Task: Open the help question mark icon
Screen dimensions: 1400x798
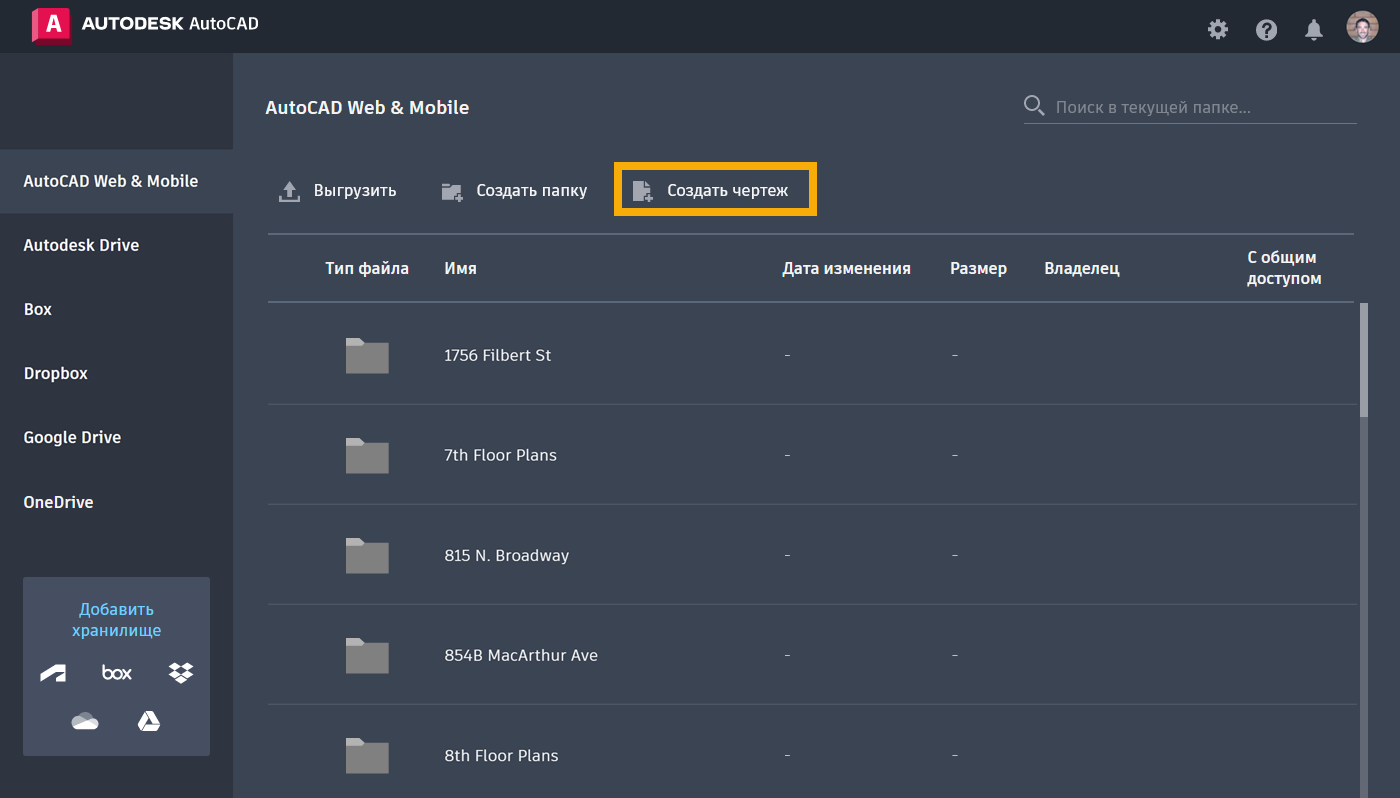Action: pyautogui.click(x=1267, y=29)
